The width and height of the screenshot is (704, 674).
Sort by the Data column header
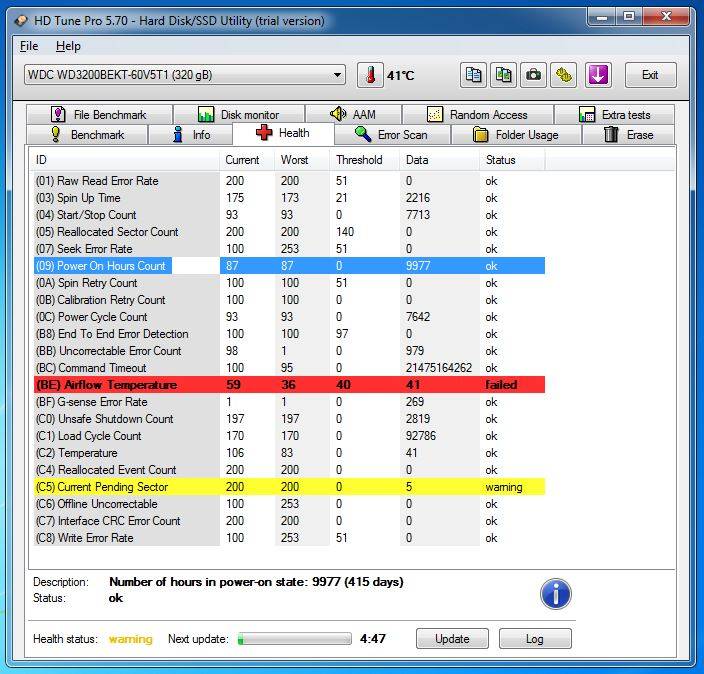[439, 160]
